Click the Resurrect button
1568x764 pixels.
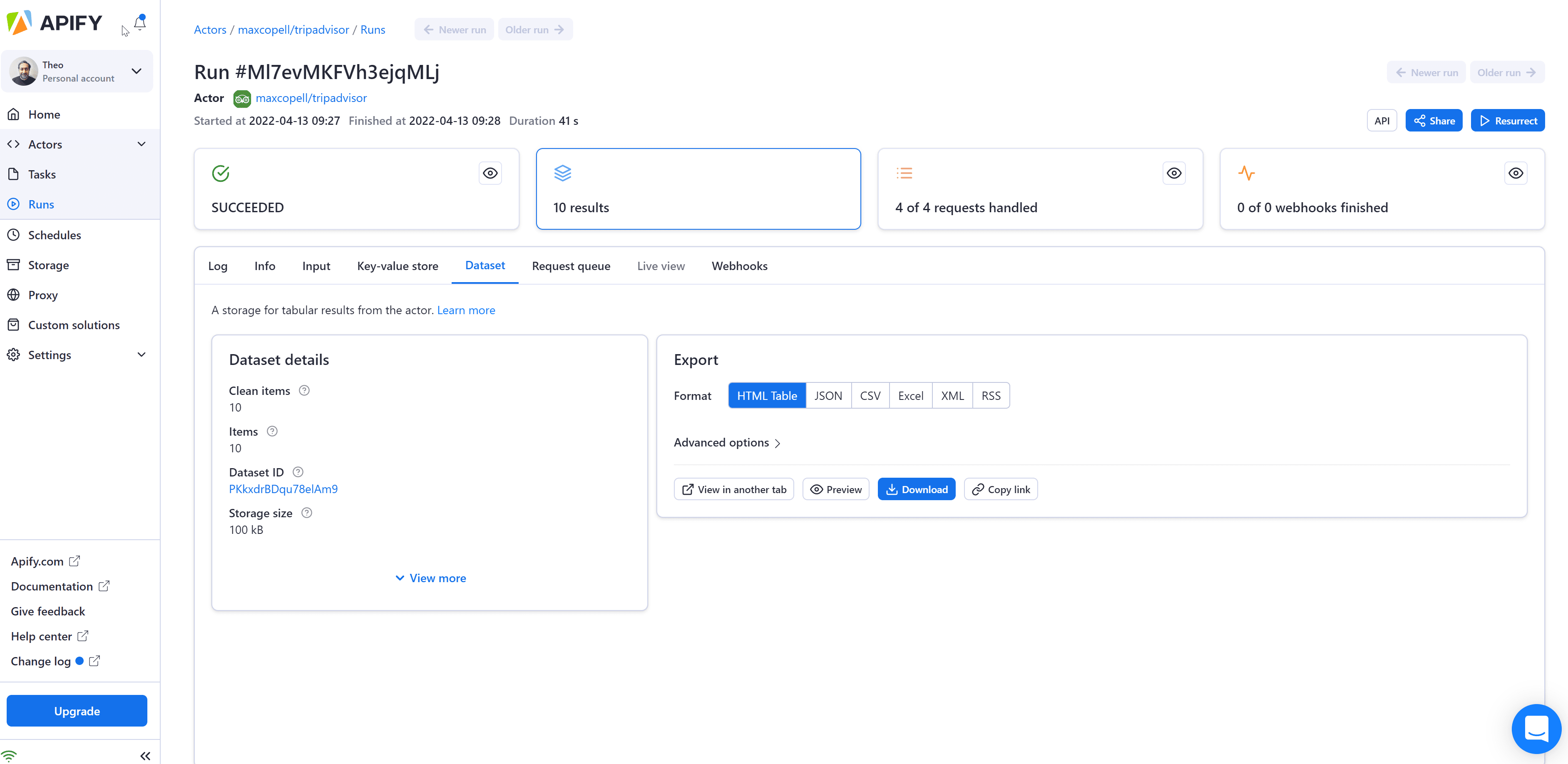[x=1507, y=120]
